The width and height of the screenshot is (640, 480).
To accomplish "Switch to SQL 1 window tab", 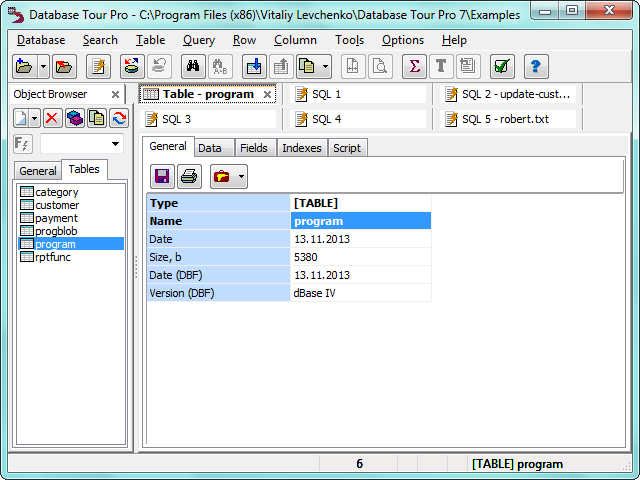I will coord(358,94).
